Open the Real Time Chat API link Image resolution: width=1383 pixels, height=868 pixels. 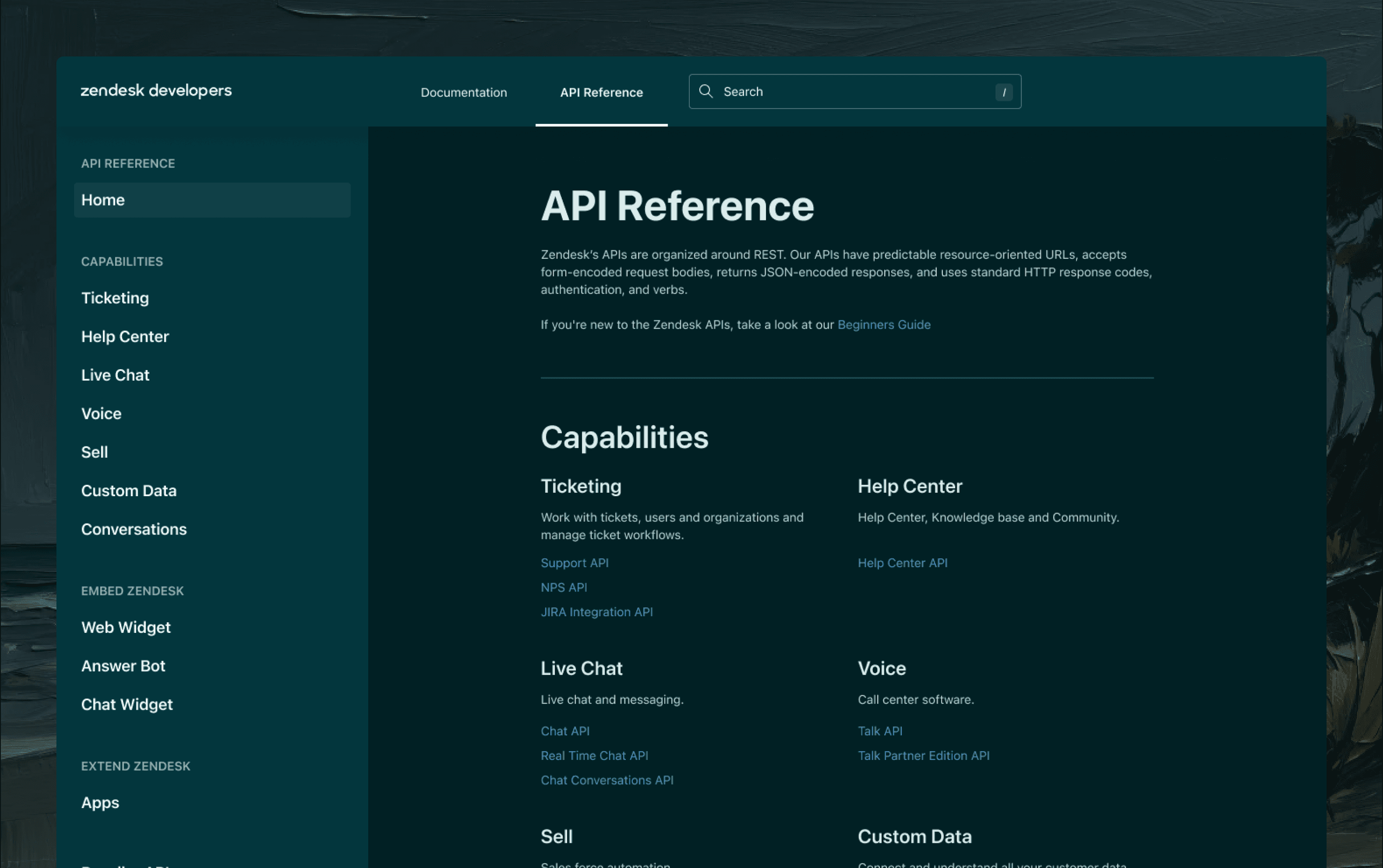594,756
